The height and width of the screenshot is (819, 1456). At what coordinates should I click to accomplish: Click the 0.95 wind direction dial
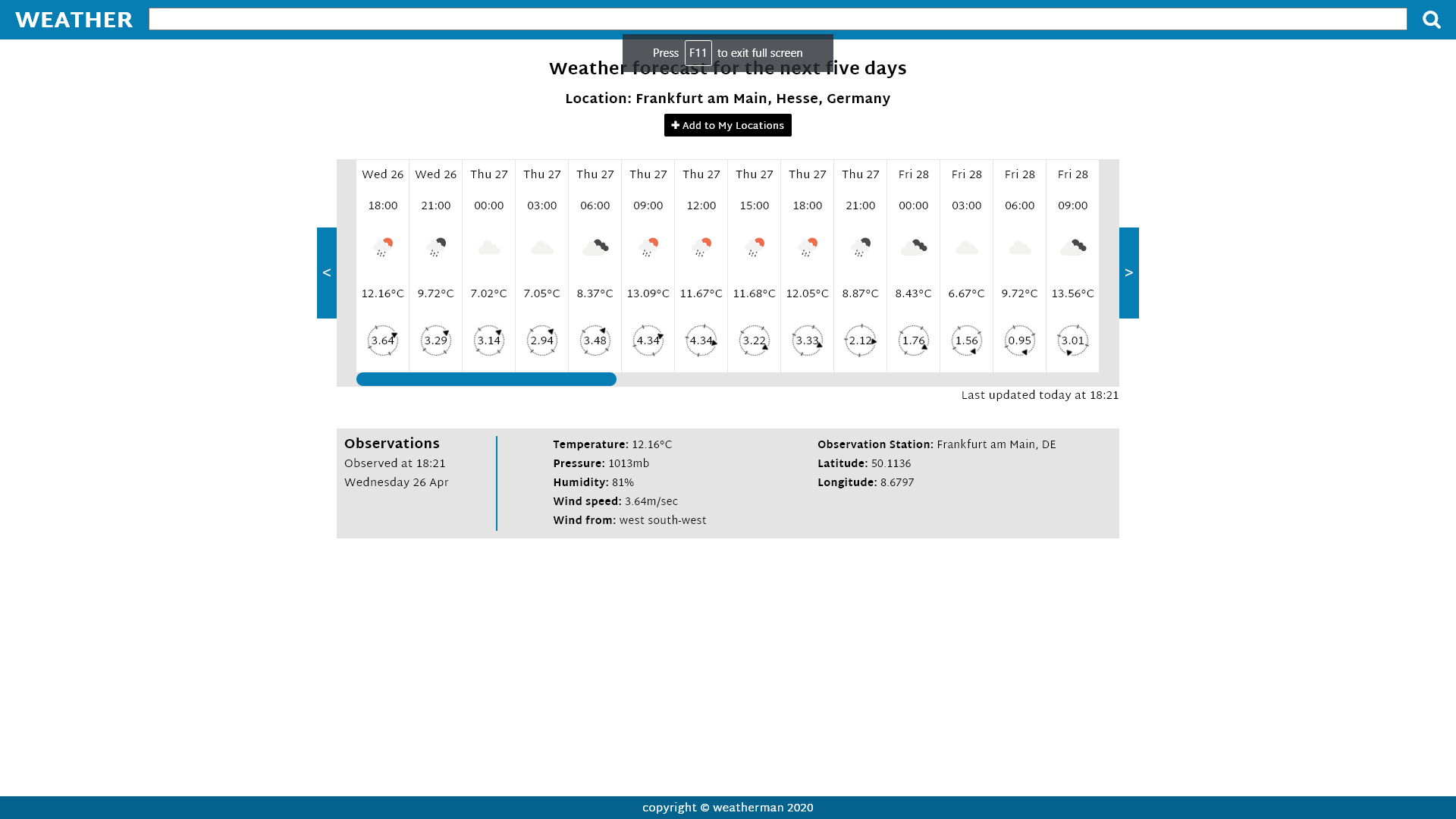pos(1020,340)
